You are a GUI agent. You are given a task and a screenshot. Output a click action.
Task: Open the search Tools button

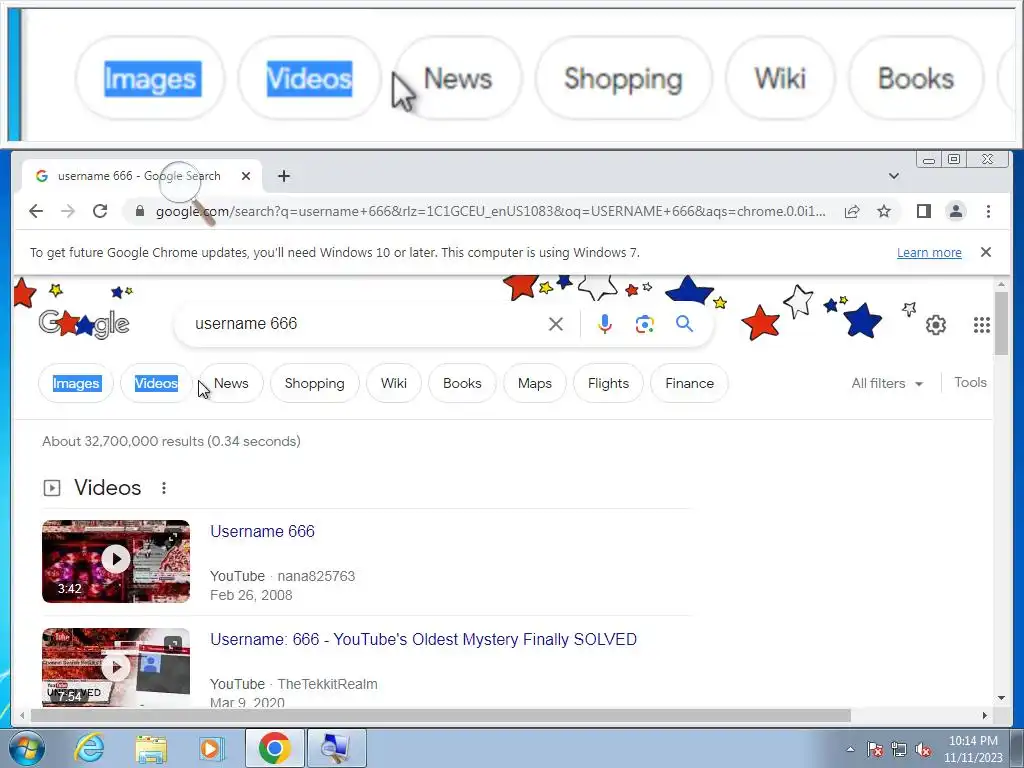(x=970, y=383)
